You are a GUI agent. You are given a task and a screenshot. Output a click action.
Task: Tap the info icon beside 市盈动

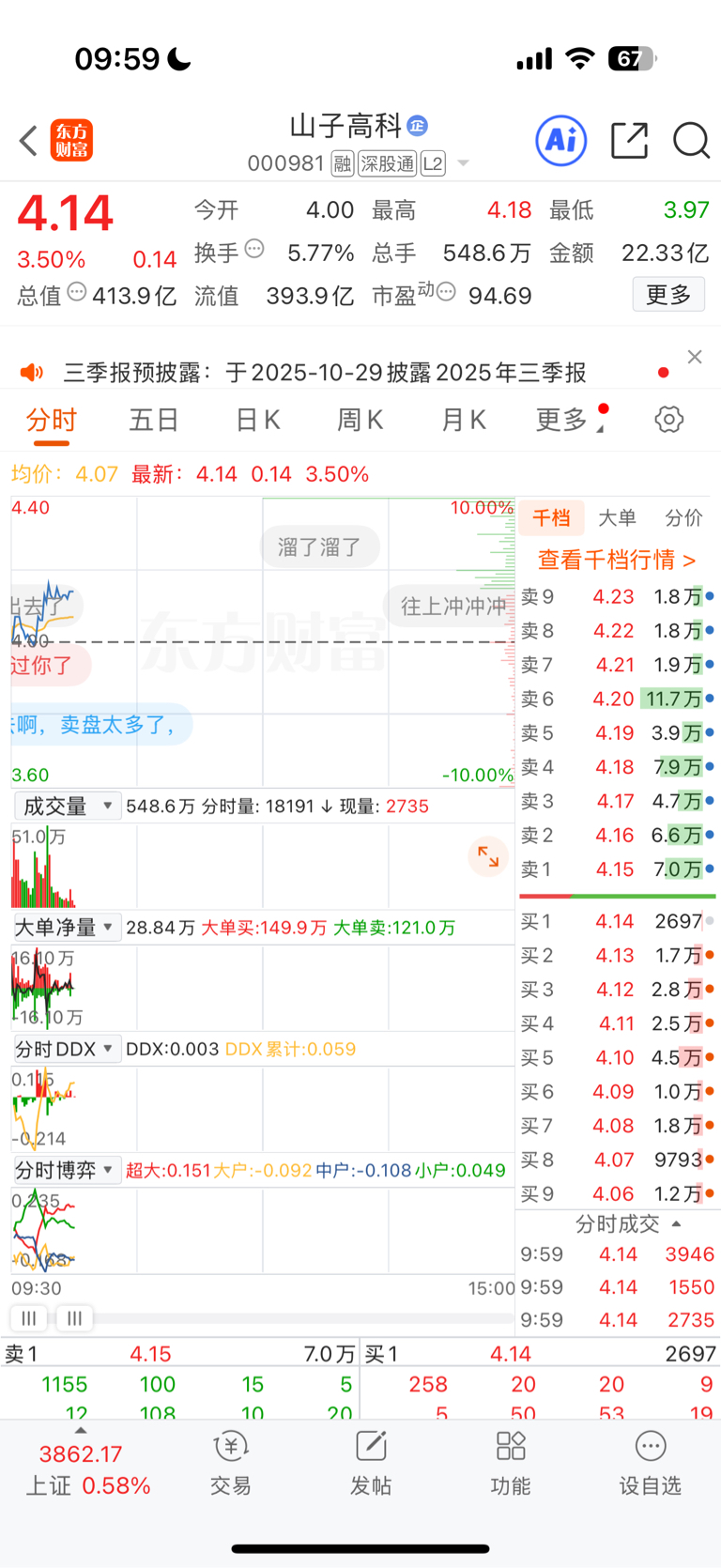[x=447, y=293]
